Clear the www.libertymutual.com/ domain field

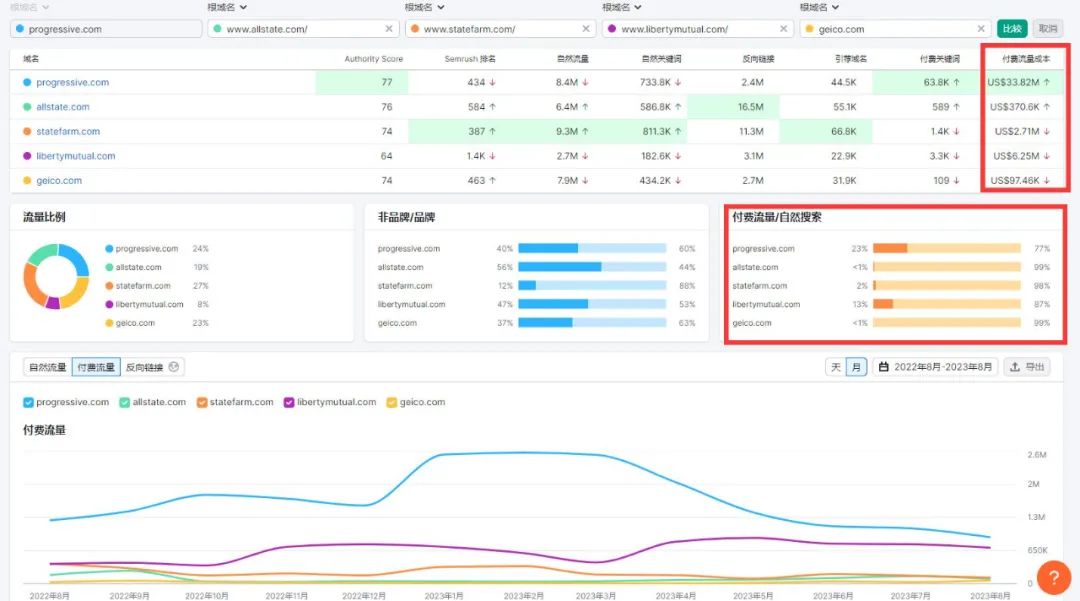(x=783, y=29)
